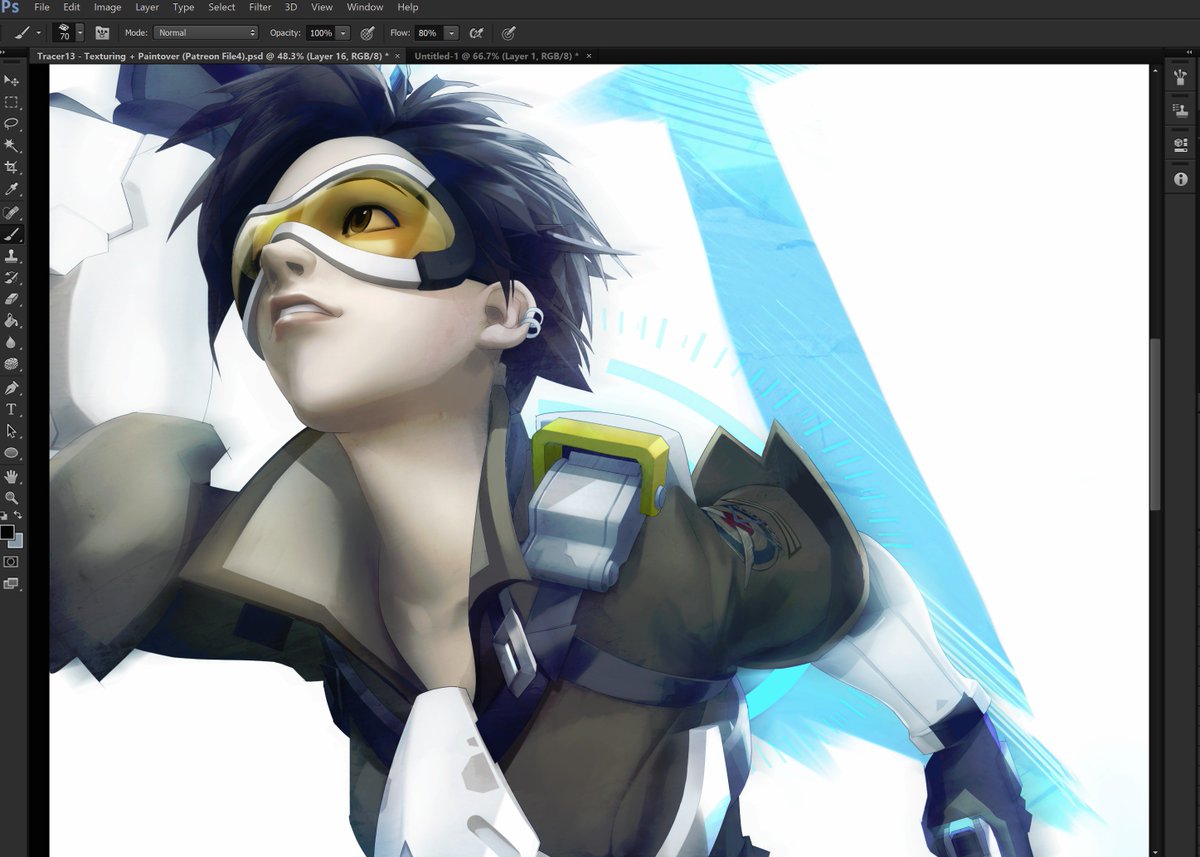Select the Eraser tool

[12, 300]
